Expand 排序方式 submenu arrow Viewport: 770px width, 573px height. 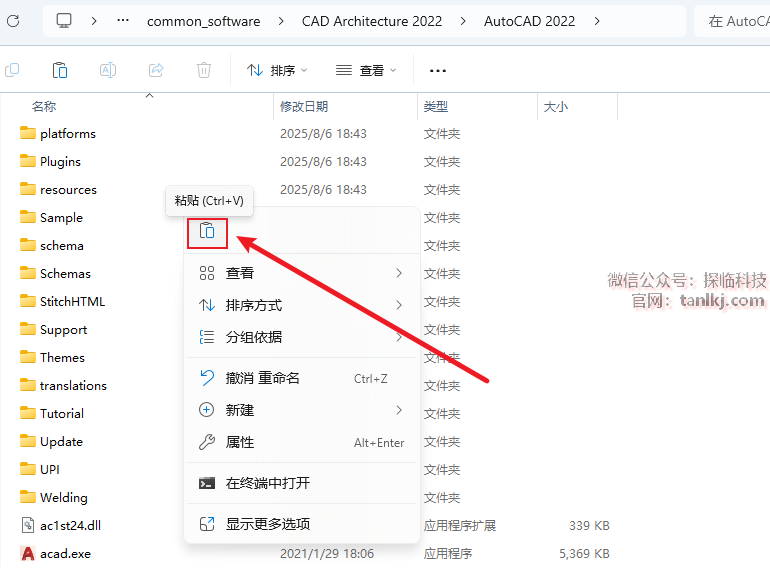(x=399, y=305)
